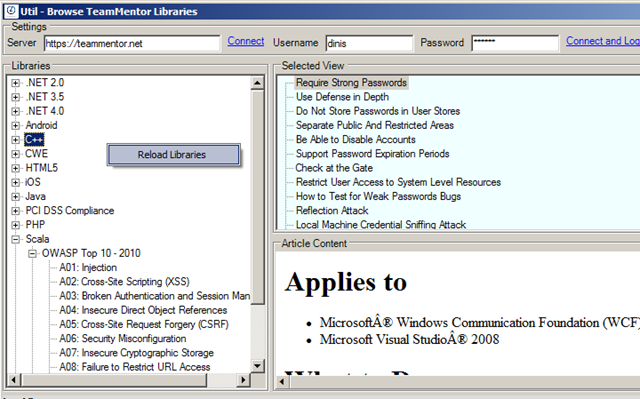Screen dimensions: 640x399
Task: Open view A08: Failure to Restrict URL Access
Action: pyautogui.click(x=135, y=367)
